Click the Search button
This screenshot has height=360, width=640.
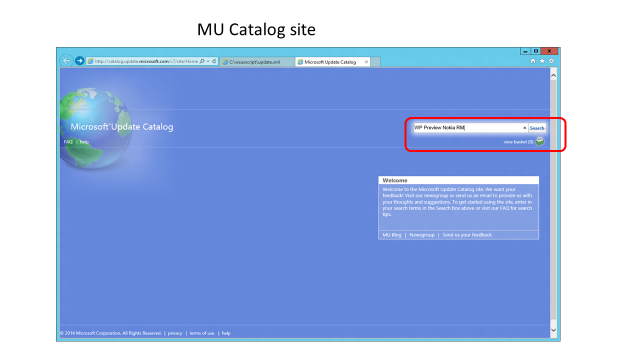click(537, 128)
